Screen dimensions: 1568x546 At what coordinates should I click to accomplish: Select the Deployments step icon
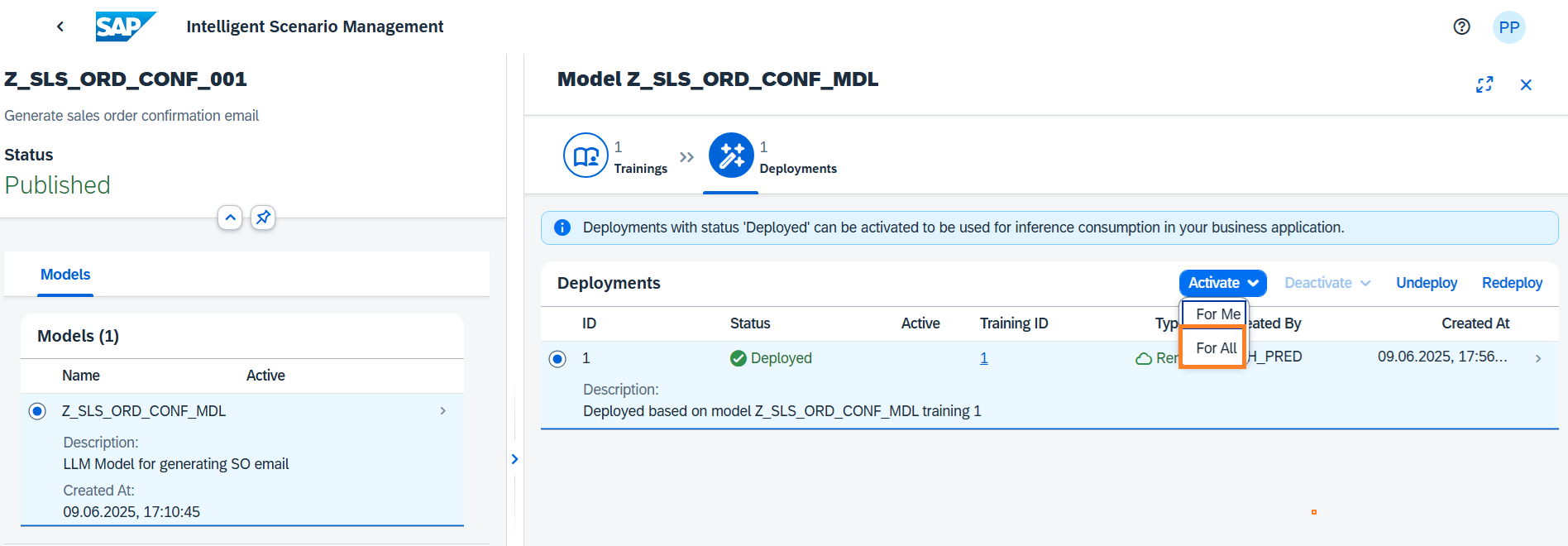coord(731,156)
